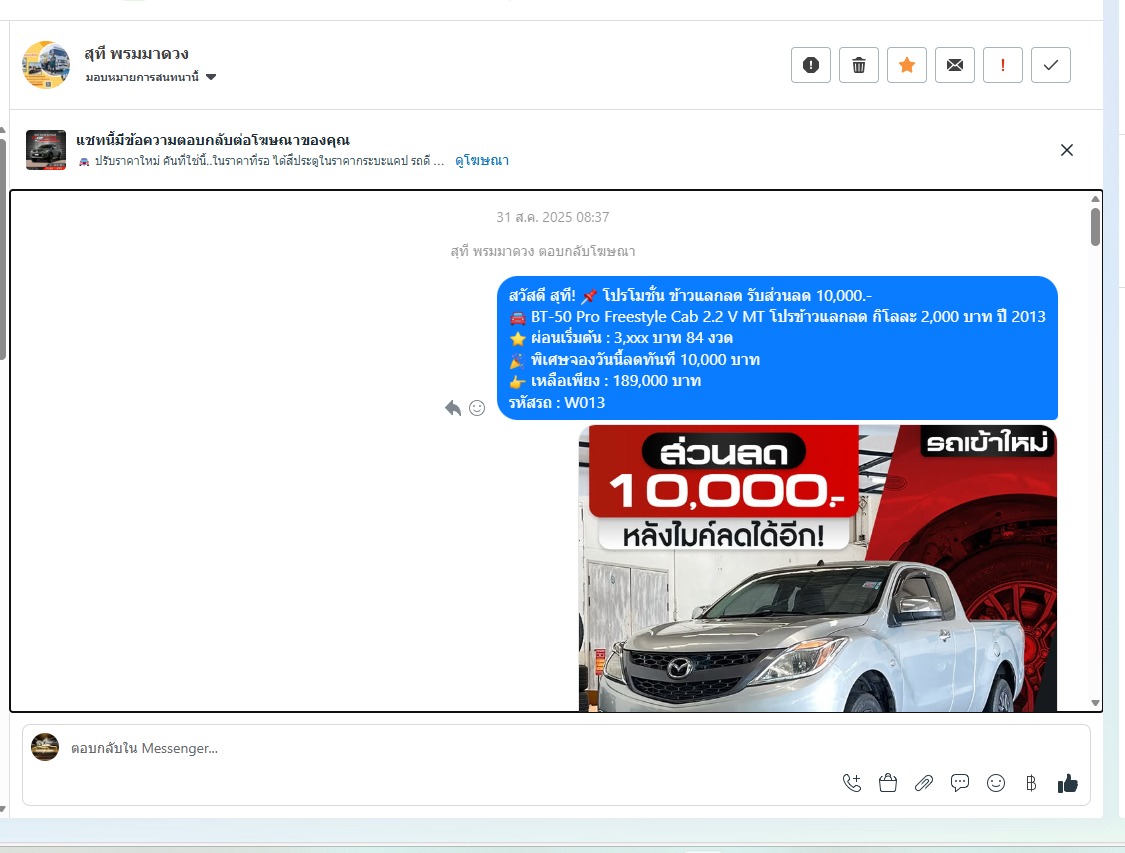Send a thumbs-up like
This screenshot has height=853, width=1125.
pyautogui.click(x=1068, y=783)
